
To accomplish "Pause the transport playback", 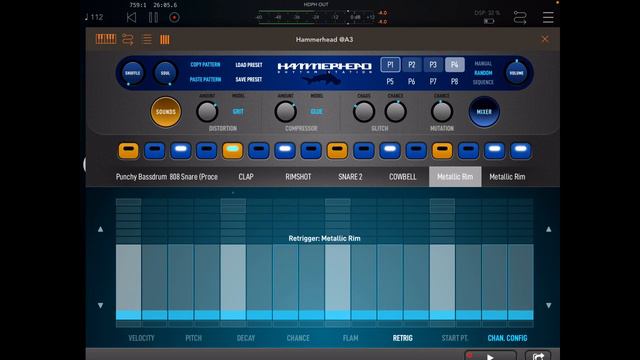I will click(153, 18).
